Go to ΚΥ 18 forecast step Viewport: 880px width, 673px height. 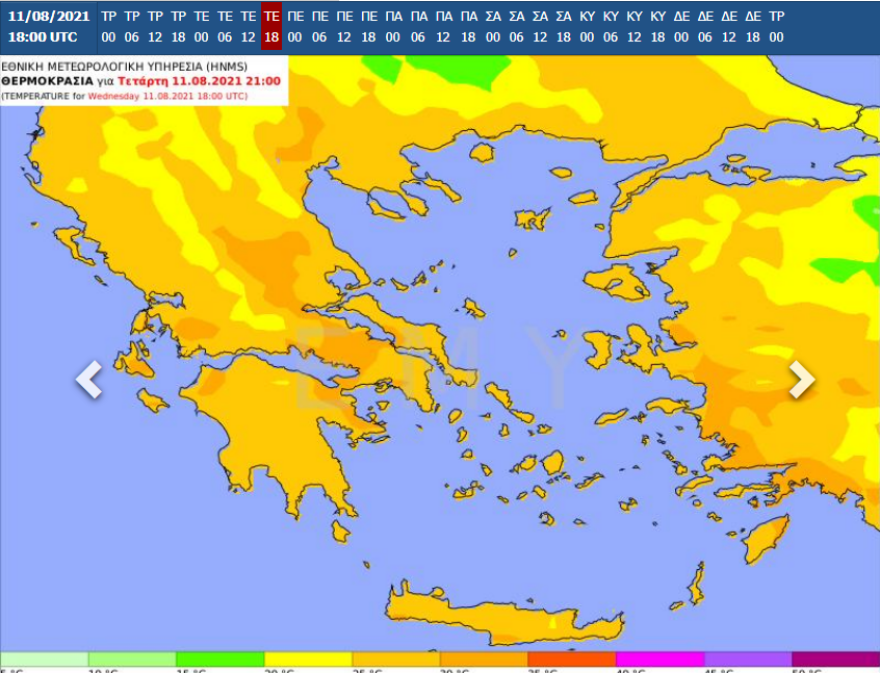(658, 26)
